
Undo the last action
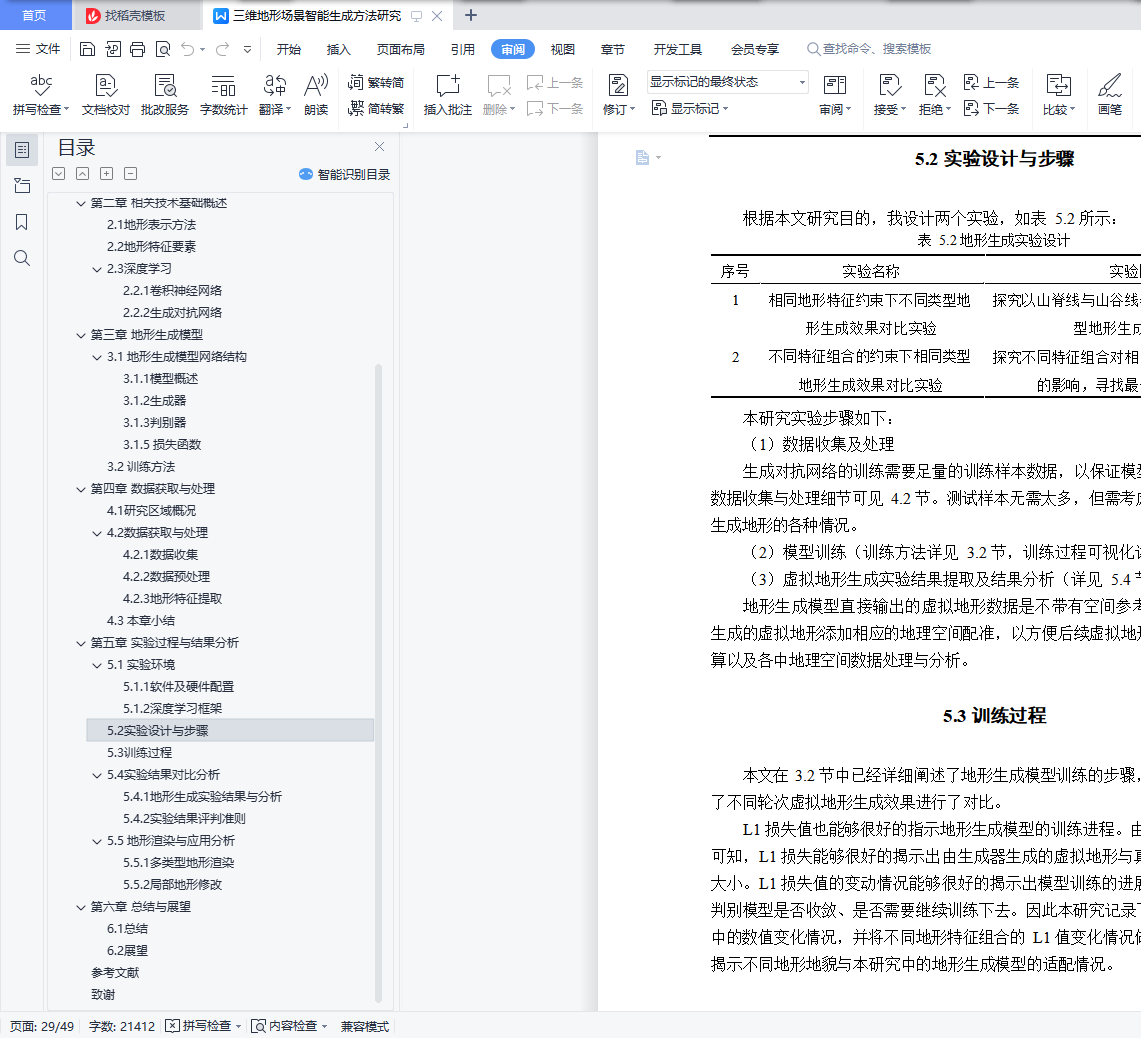pyautogui.click(x=188, y=49)
